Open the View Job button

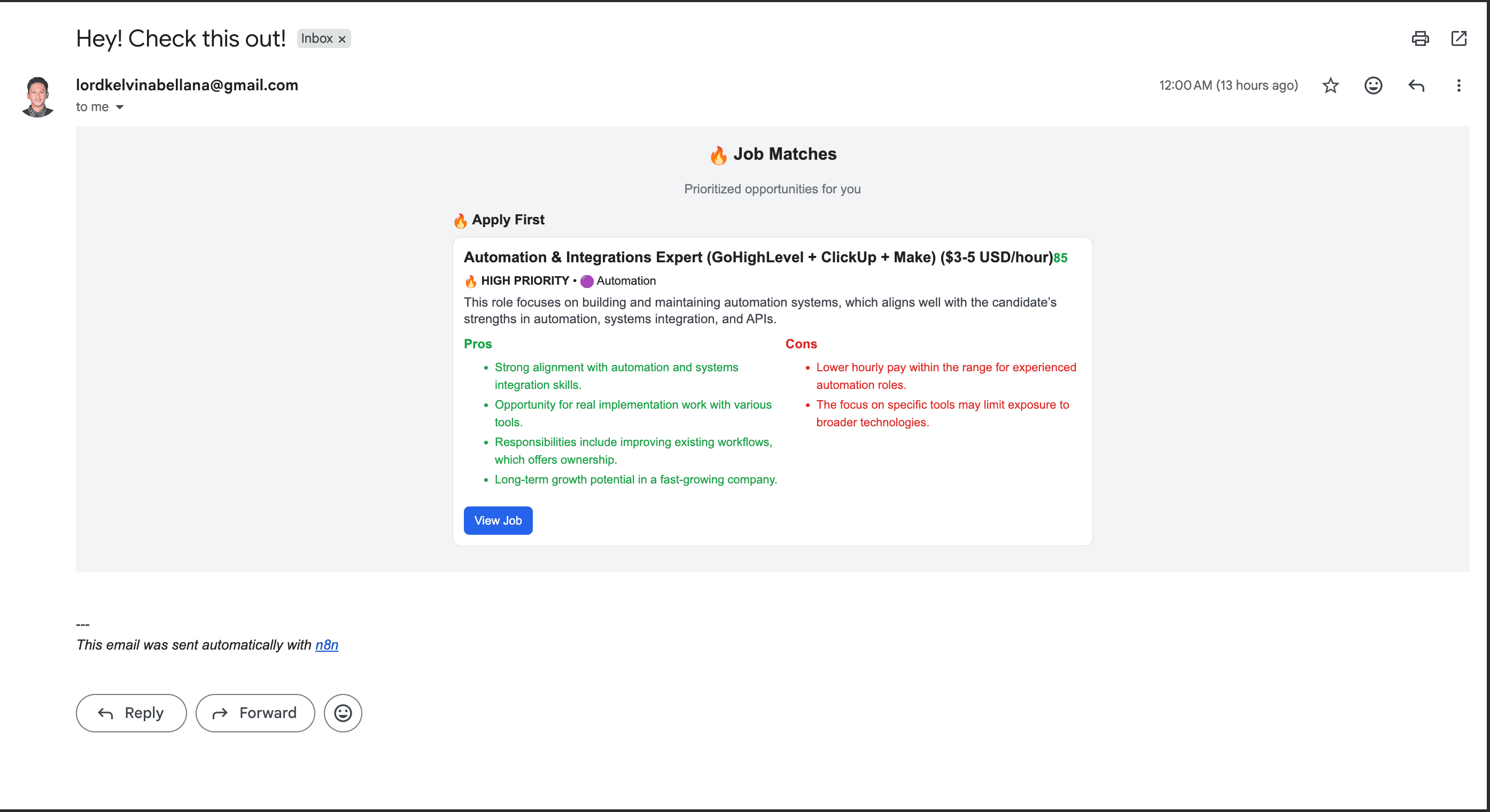click(498, 520)
